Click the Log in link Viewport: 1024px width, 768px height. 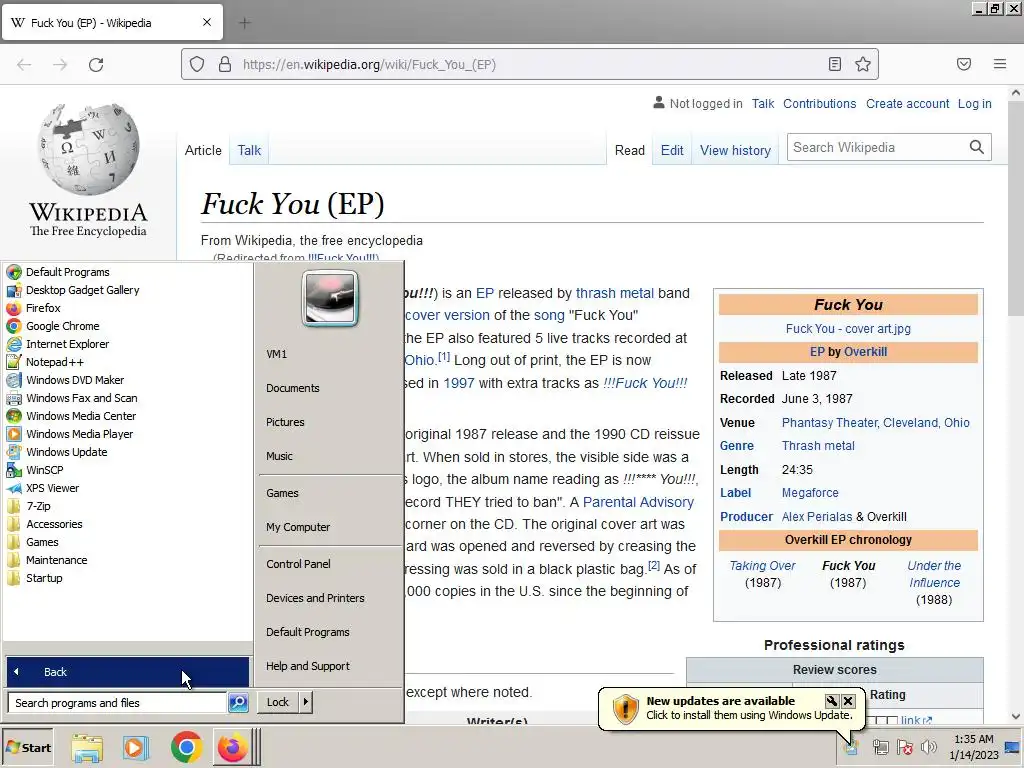(x=974, y=104)
